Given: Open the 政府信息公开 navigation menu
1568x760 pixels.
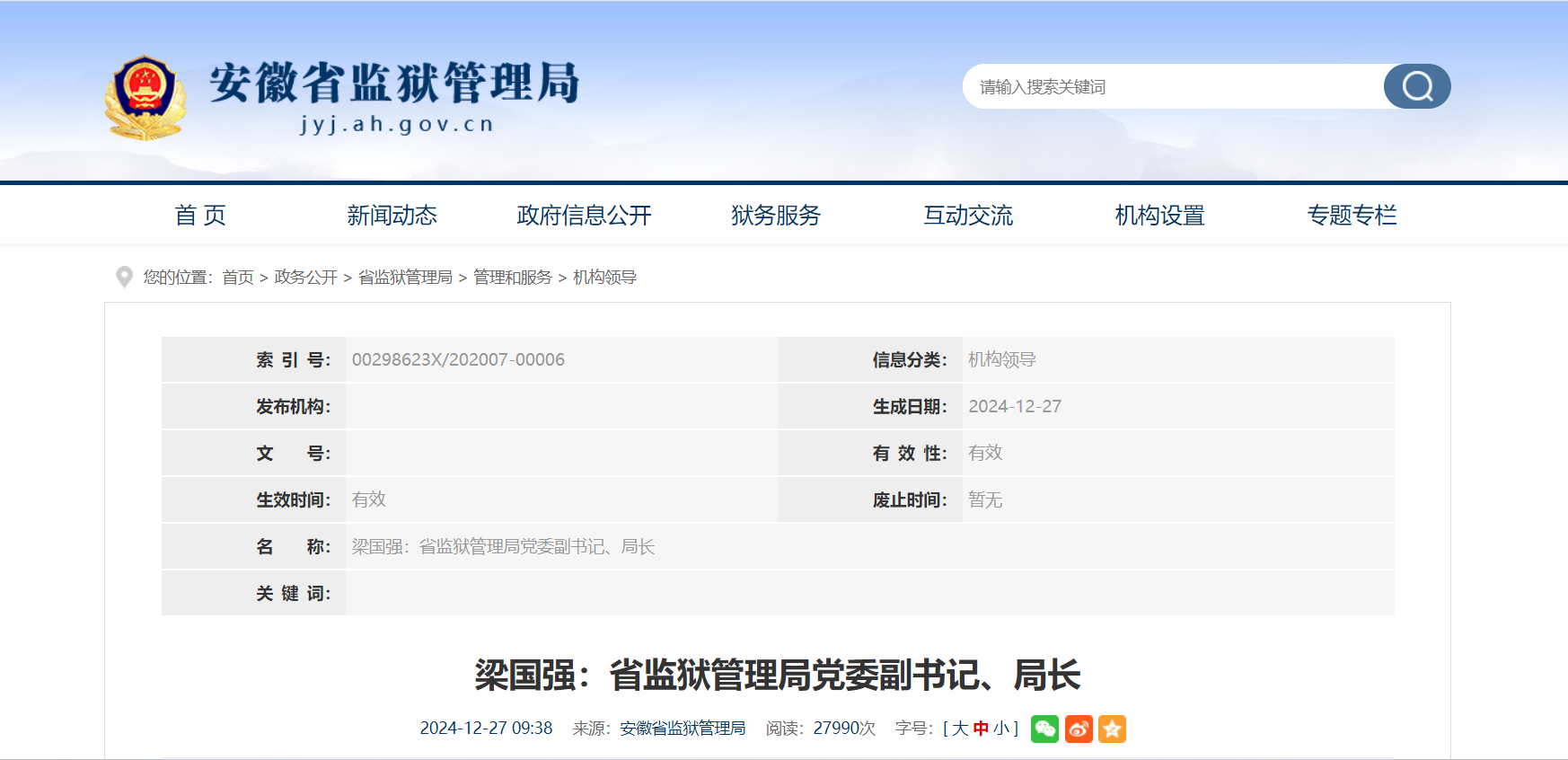Looking at the screenshot, I should [x=585, y=216].
